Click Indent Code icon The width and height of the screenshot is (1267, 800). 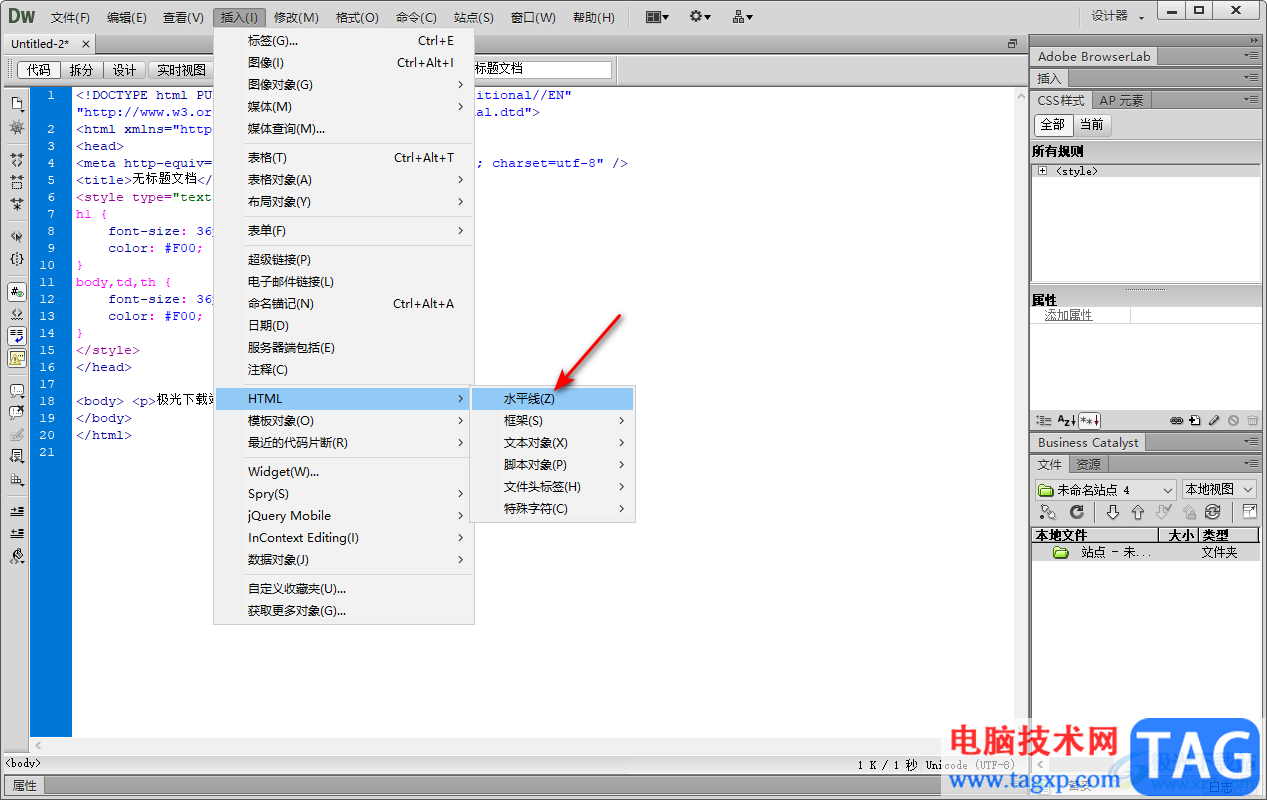pos(17,511)
